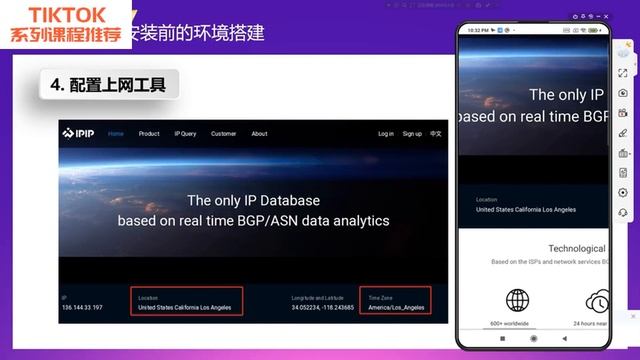Click the 10:32 PM time in status bar
640x360 pixels.
478,30
